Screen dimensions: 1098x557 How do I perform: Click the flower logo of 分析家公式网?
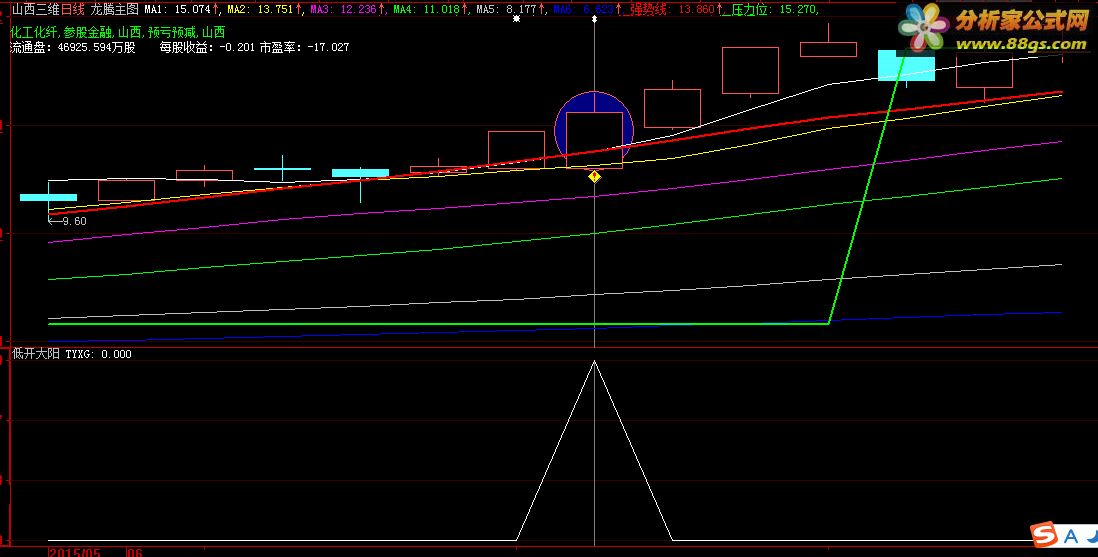pyautogui.click(x=923, y=27)
